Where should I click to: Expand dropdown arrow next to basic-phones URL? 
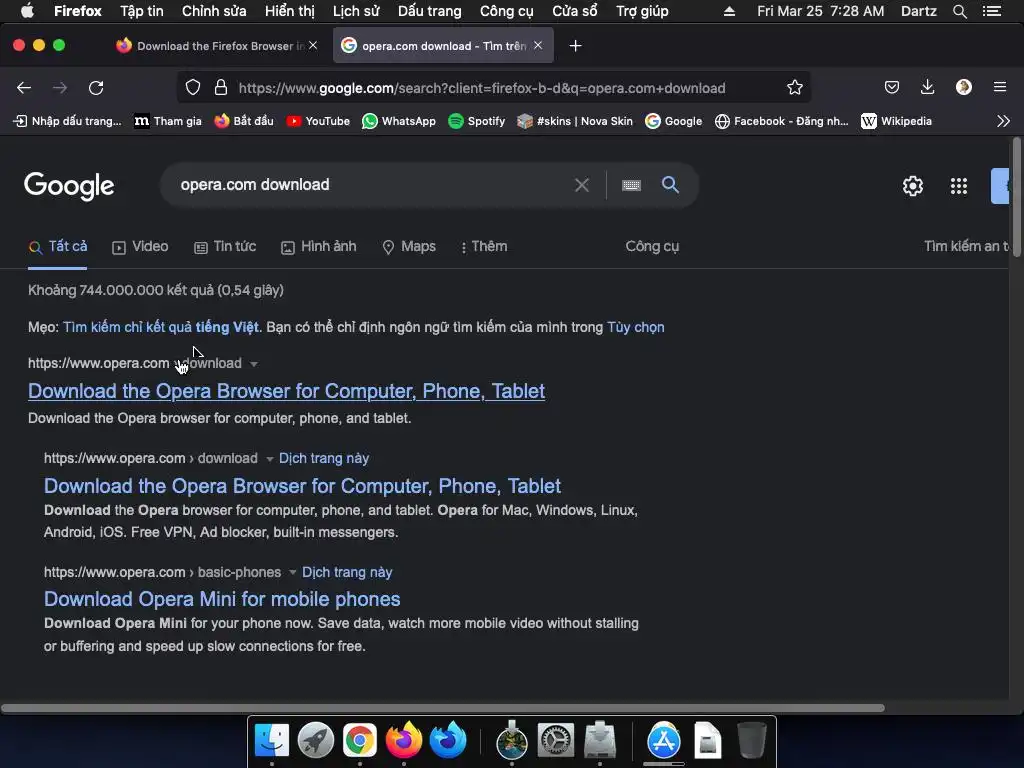click(293, 573)
